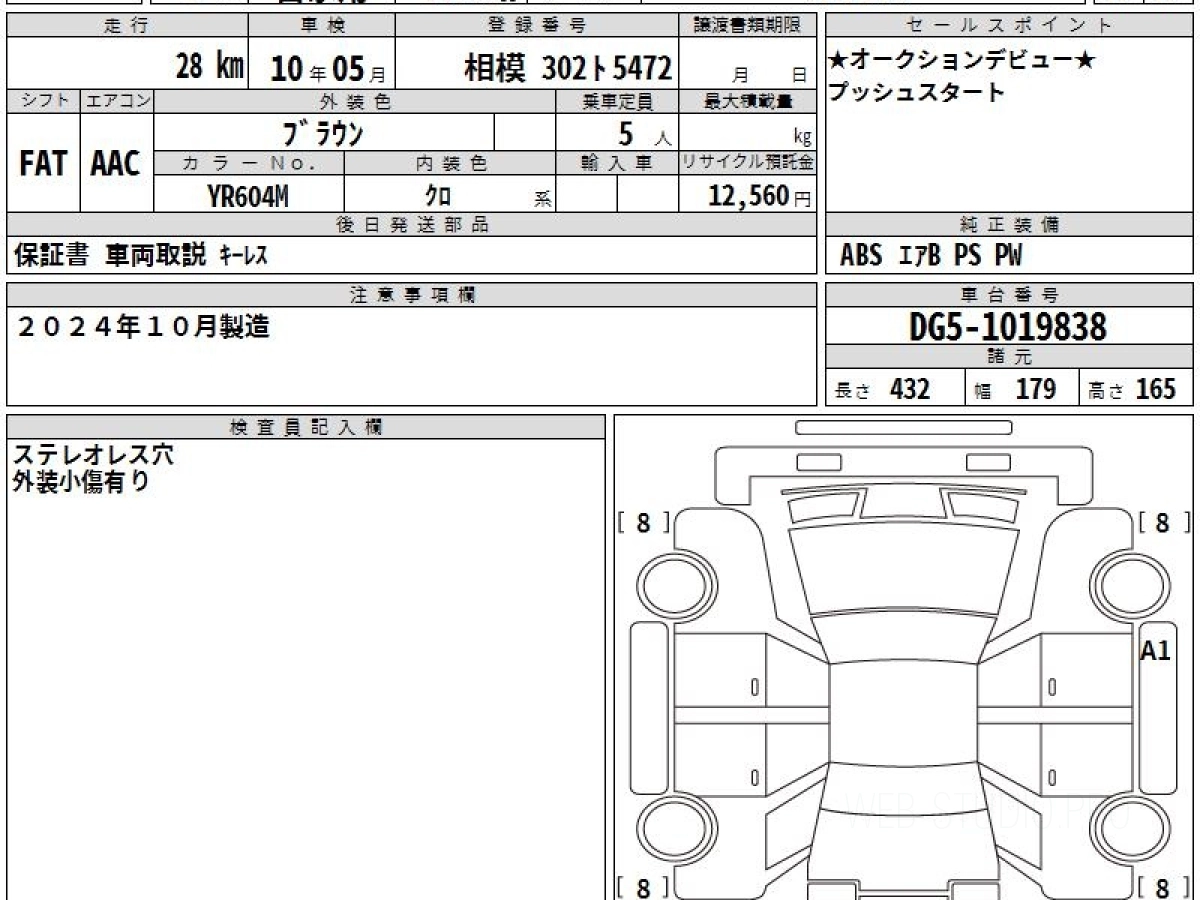This screenshot has height=900, width=1200.
Task: Click the 後日発送部品 section header
Action: 412,225
